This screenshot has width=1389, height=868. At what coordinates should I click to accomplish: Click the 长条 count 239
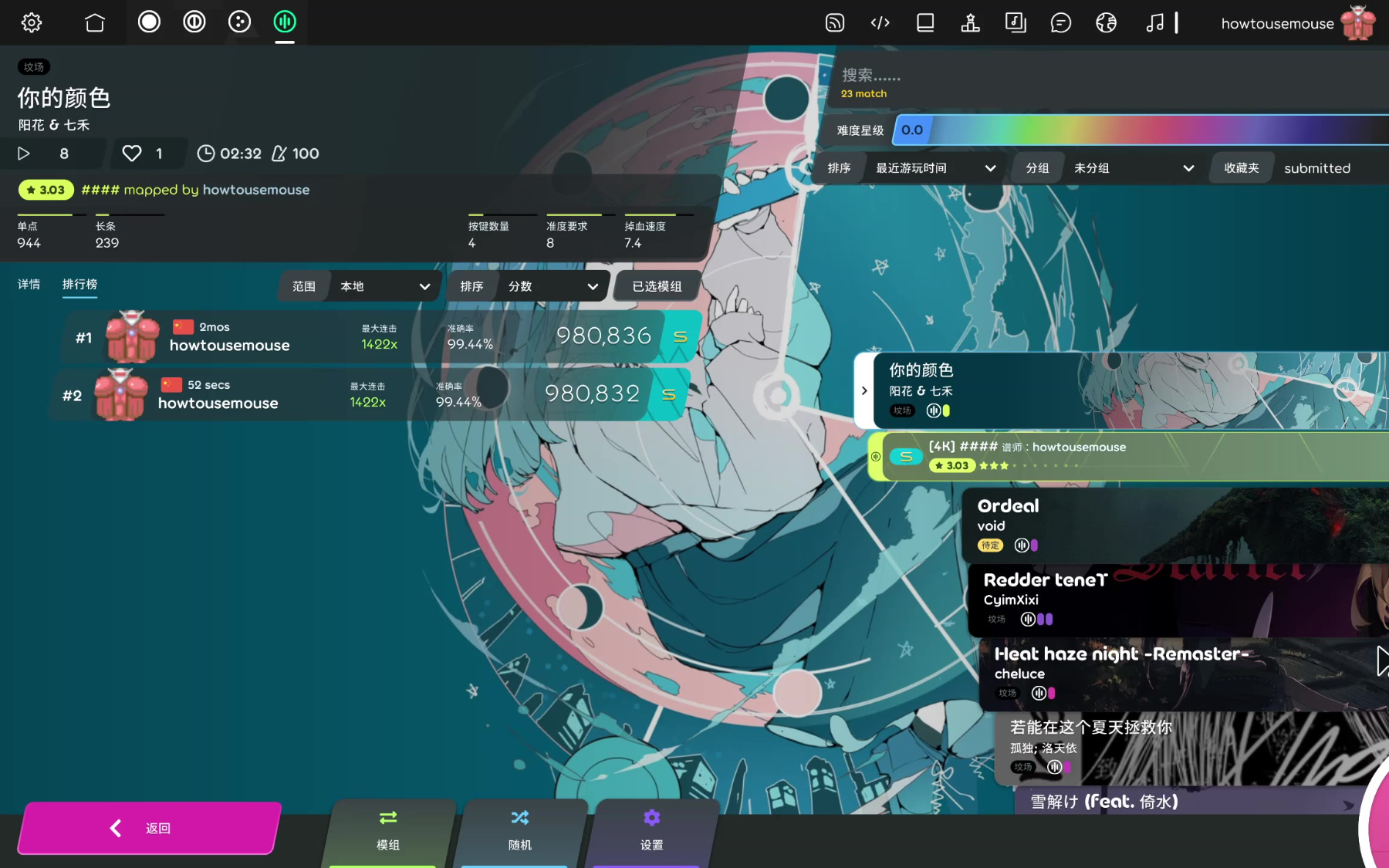click(107, 243)
